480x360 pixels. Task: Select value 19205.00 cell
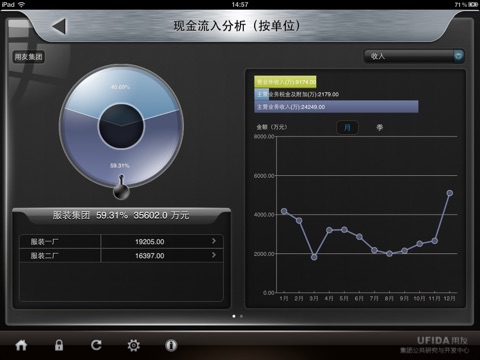point(150,241)
